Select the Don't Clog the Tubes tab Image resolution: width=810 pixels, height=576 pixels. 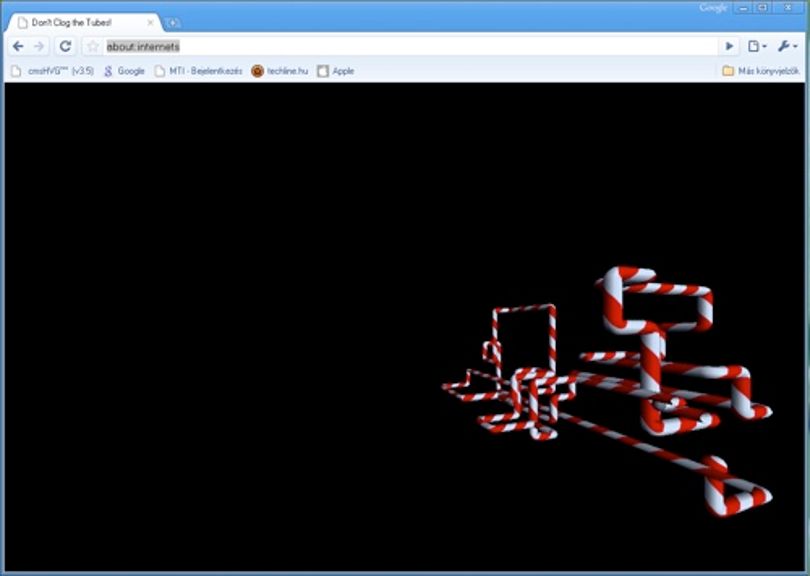click(x=83, y=23)
